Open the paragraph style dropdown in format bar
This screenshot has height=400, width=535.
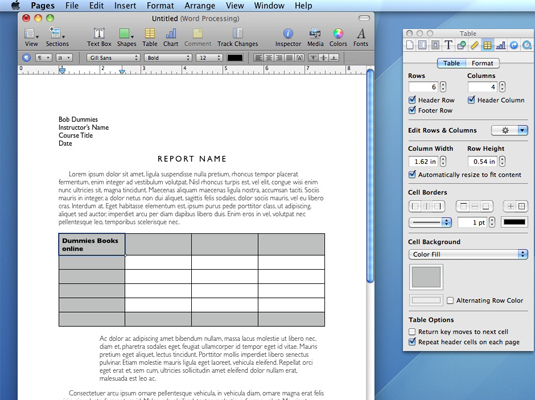44,58
